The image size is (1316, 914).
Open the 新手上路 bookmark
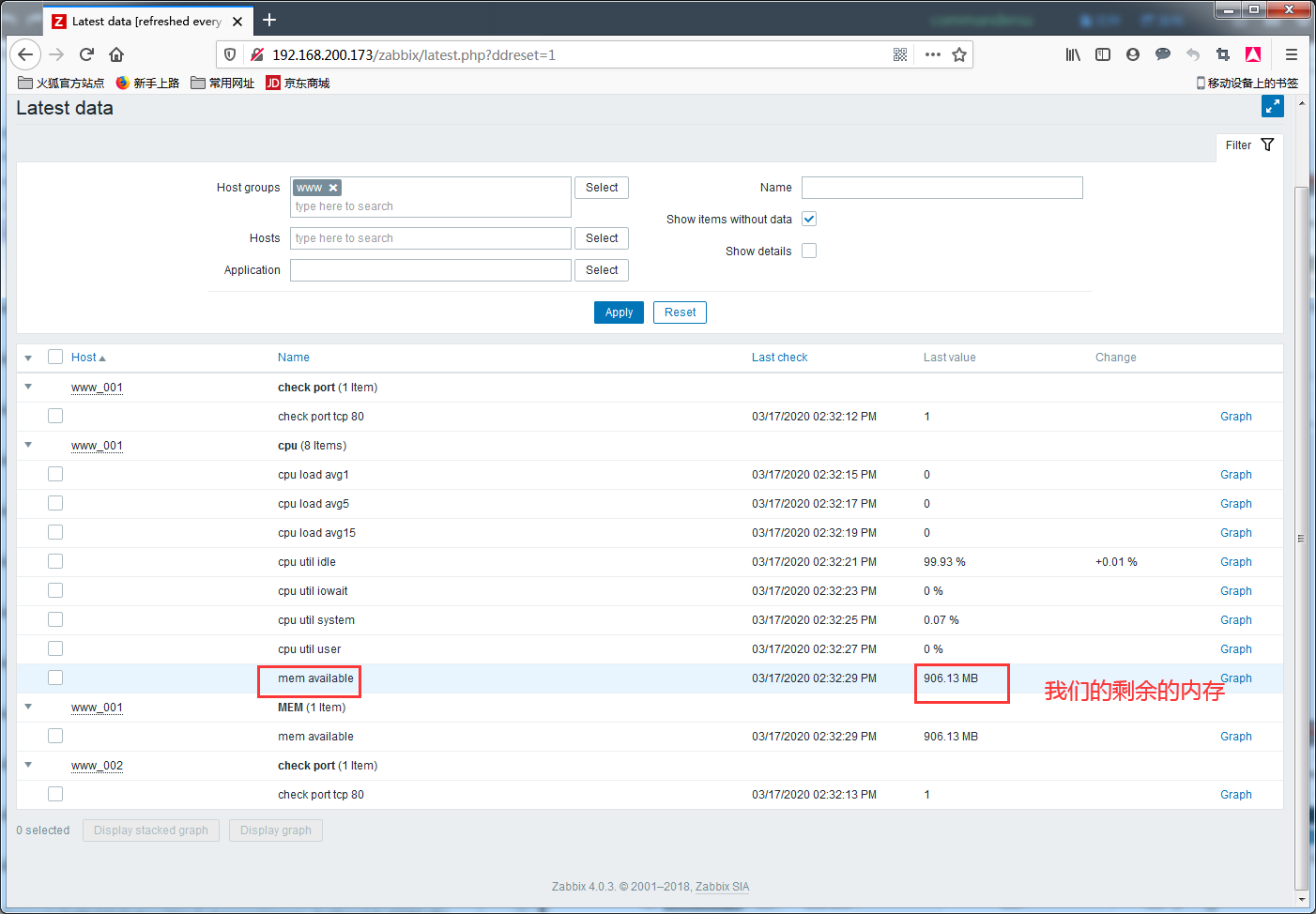(x=147, y=83)
